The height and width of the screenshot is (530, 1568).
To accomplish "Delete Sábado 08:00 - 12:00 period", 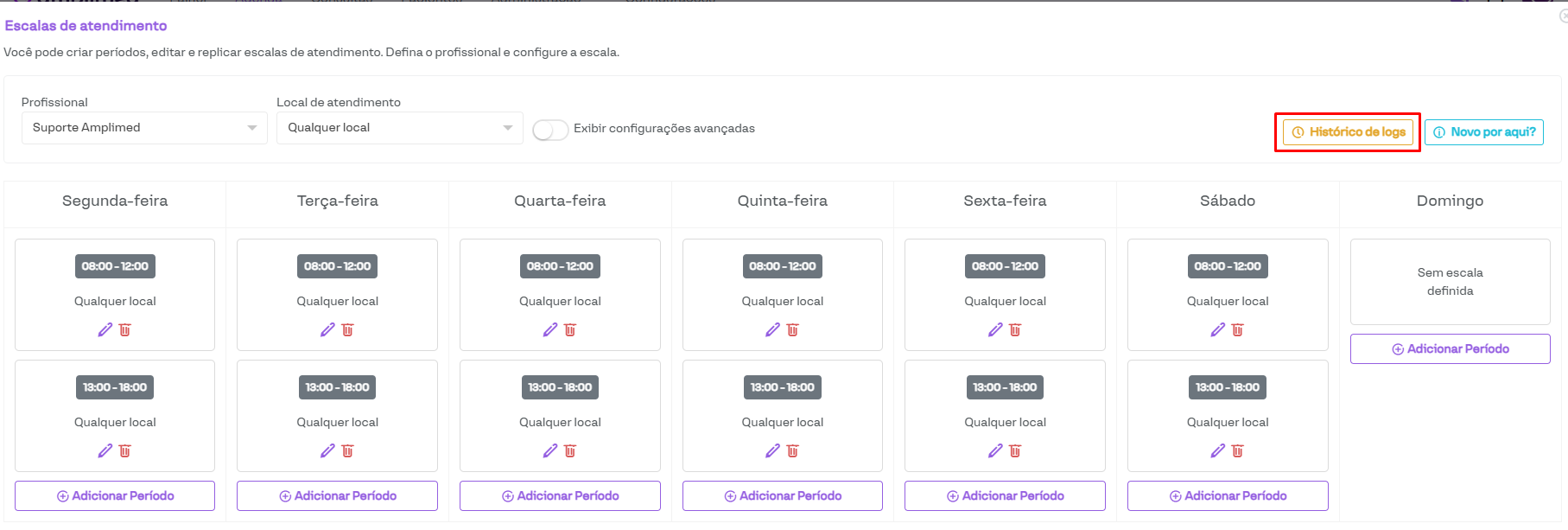I will click(1238, 329).
